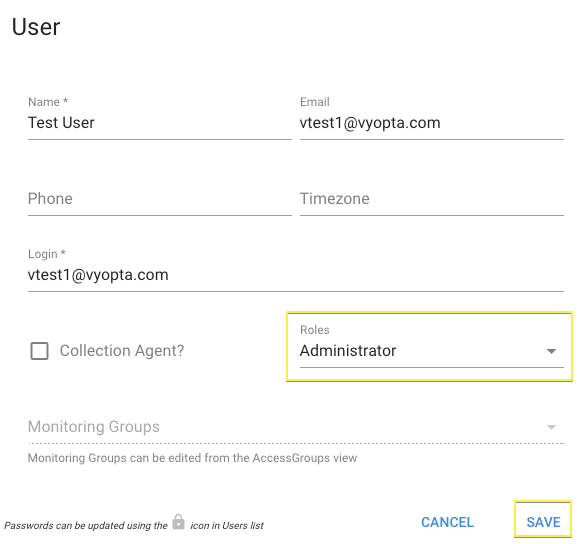Click the 'icon in Users list' text

227,526
